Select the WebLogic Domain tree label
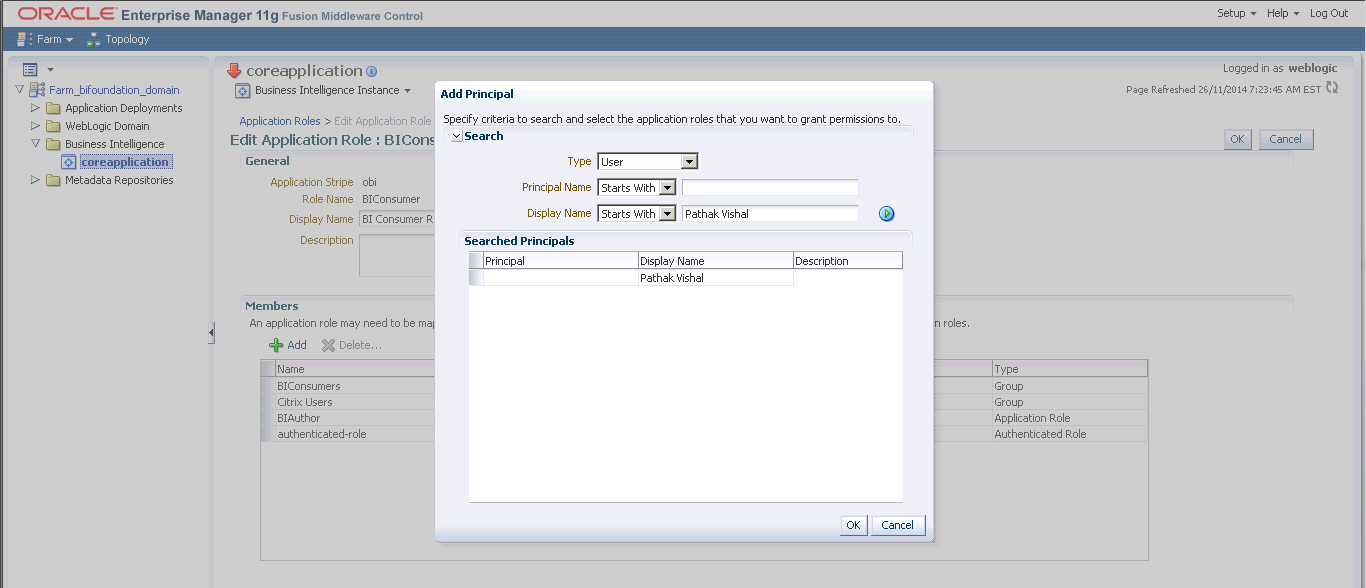Viewport: 1366px width, 588px height. click(107, 126)
